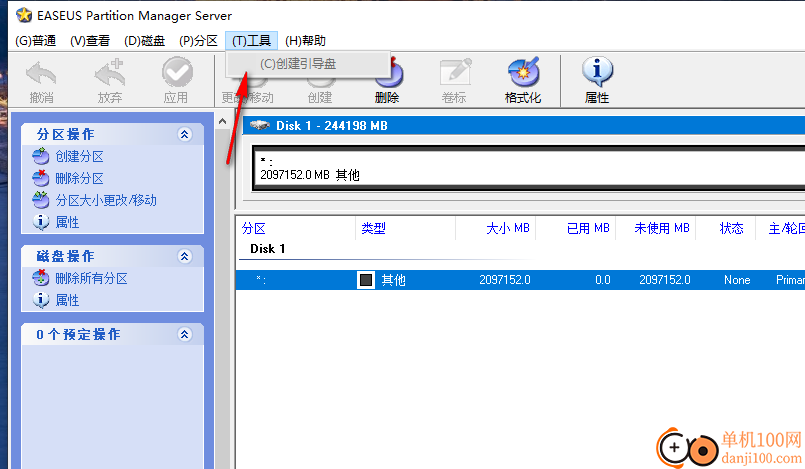Collapse the 0个预定操作 panel
The width and height of the screenshot is (805, 469).
185,335
